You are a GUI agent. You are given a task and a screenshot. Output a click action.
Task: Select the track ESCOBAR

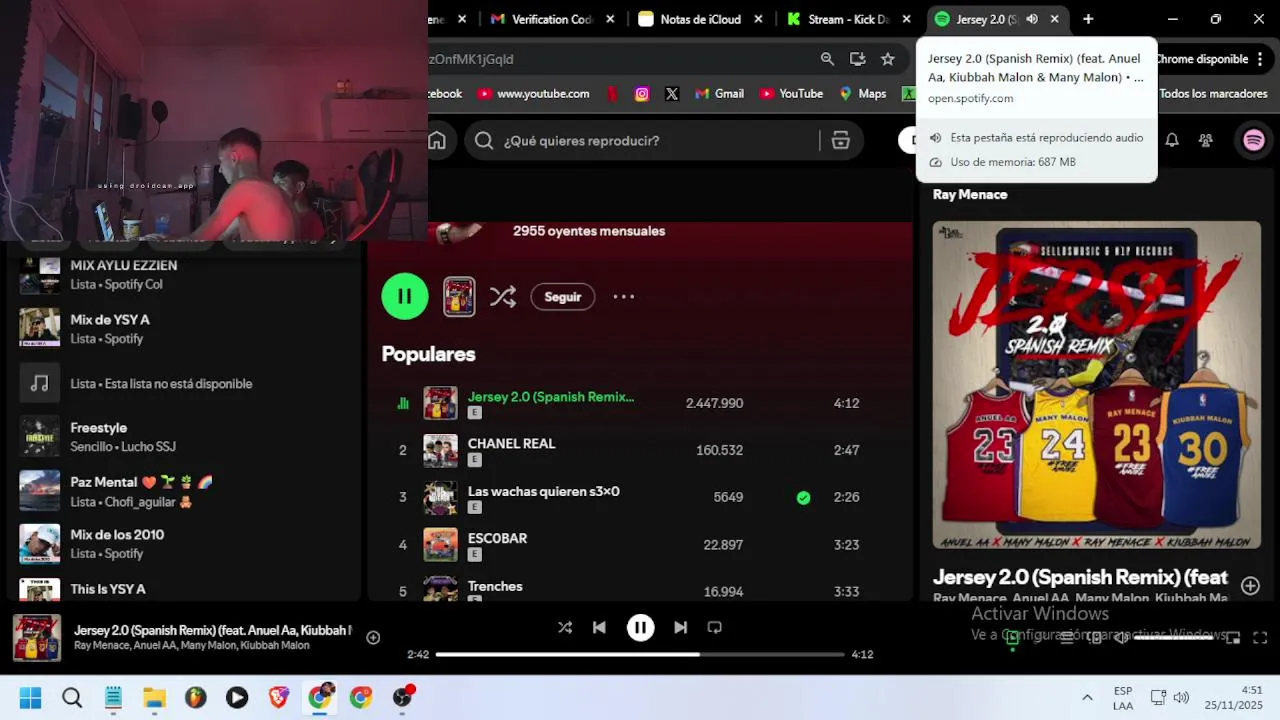pos(497,538)
